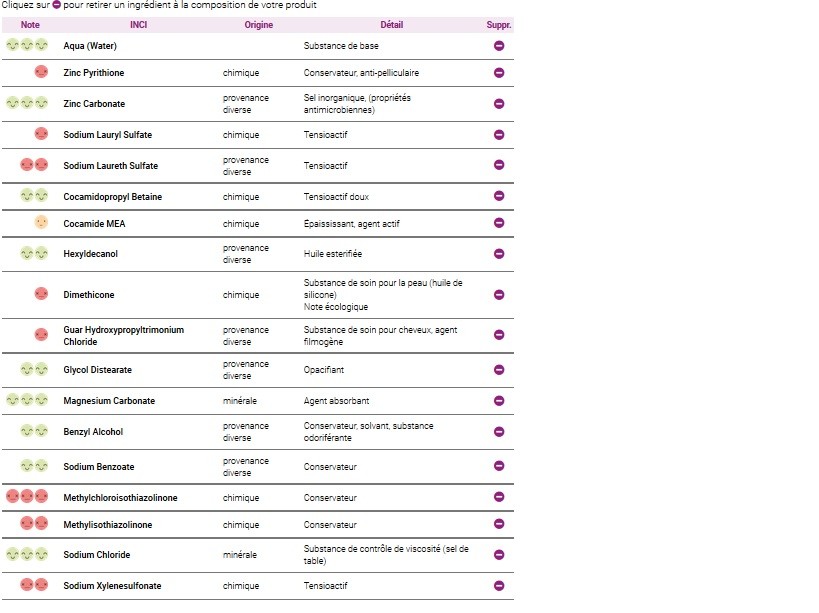Remove the Aqua (Water) ingredient
The height and width of the screenshot is (613, 819).
point(498,46)
